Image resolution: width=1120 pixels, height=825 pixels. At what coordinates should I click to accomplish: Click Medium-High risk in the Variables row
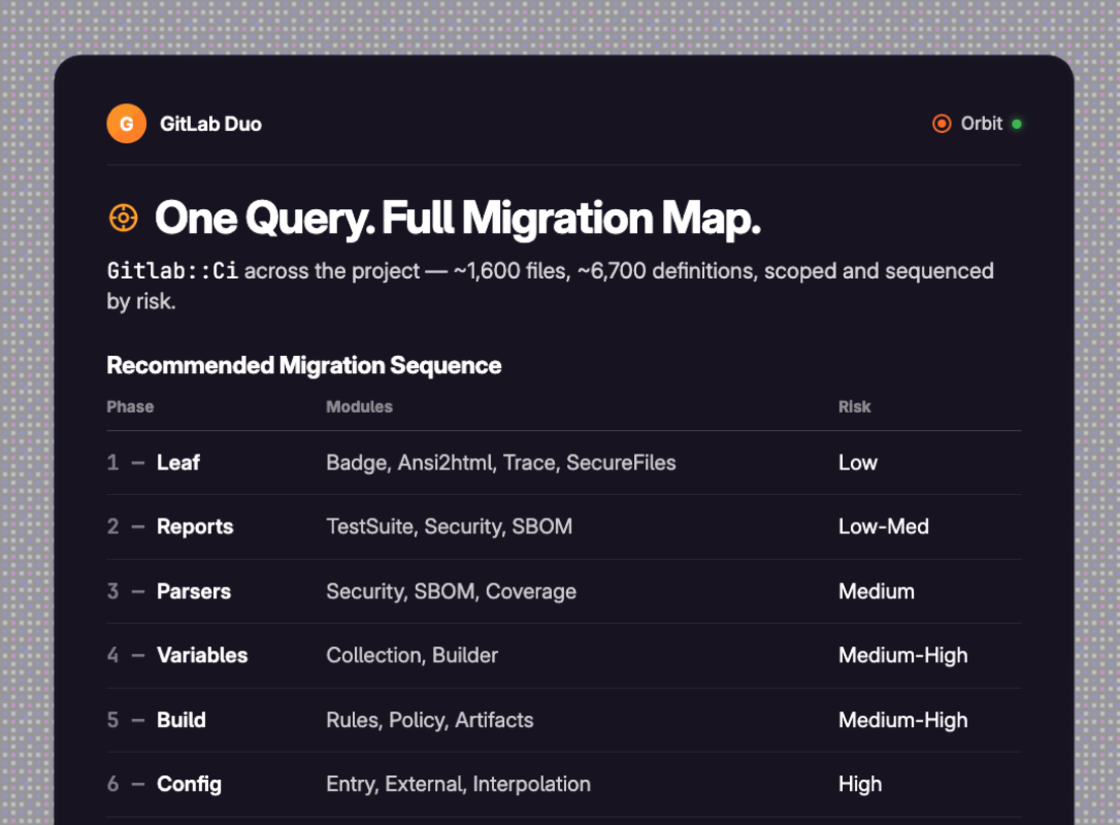click(x=903, y=655)
